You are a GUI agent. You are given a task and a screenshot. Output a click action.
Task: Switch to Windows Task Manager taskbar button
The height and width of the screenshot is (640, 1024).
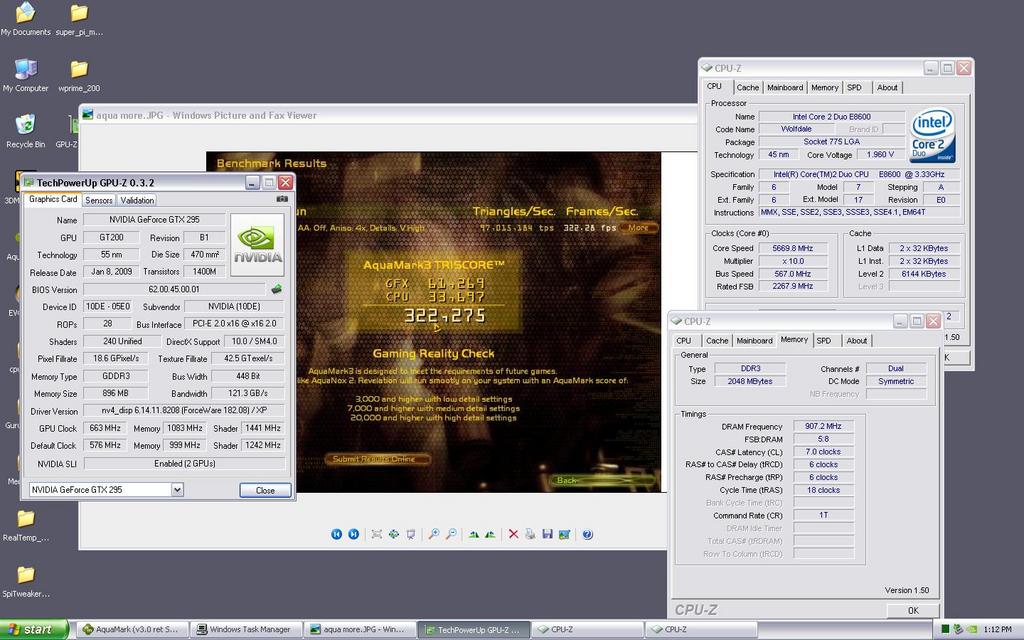pyautogui.click(x=248, y=630)
